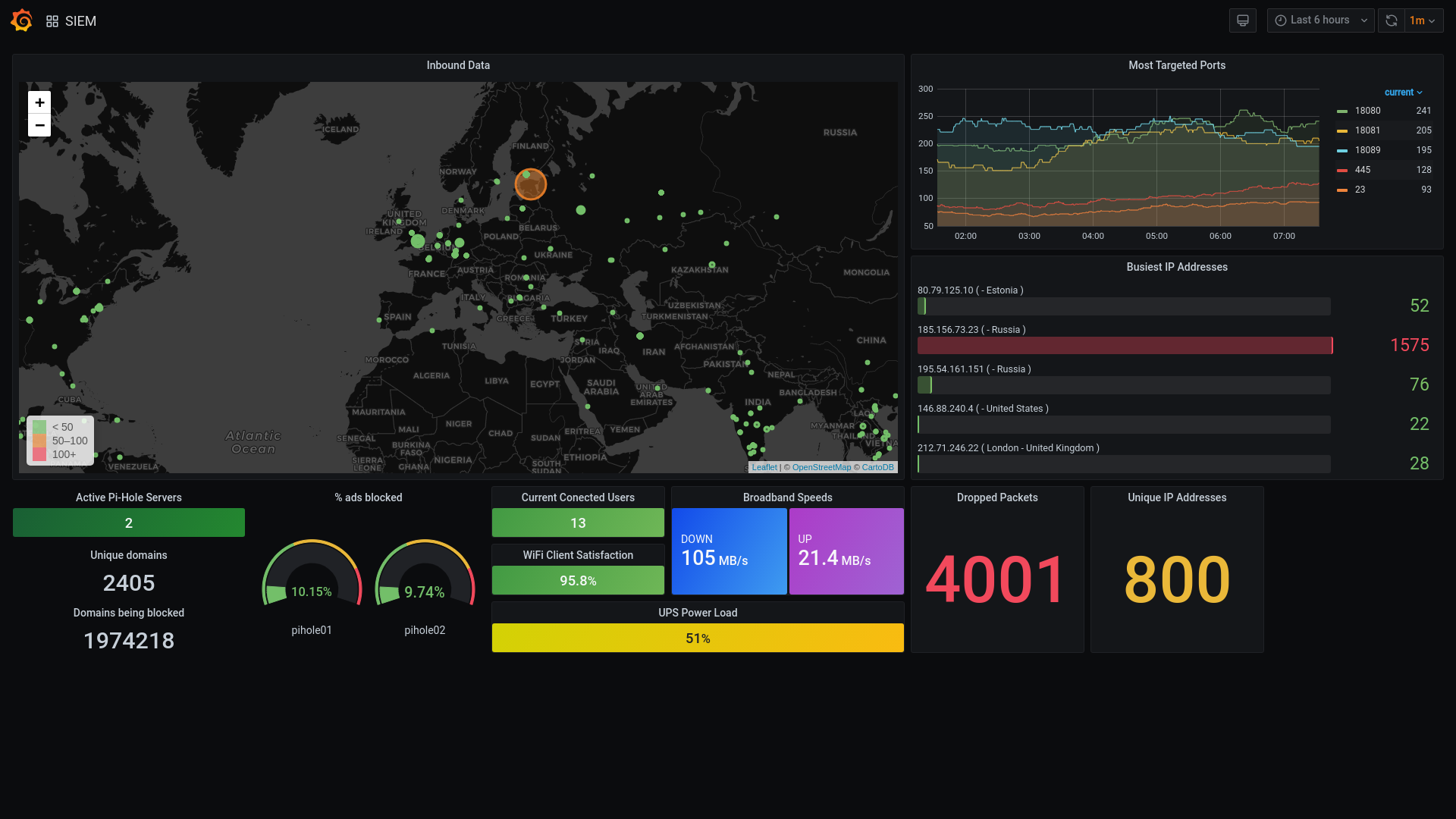
Task: Open Most Targeted Ports panel menu
Action: (1176, 65)
